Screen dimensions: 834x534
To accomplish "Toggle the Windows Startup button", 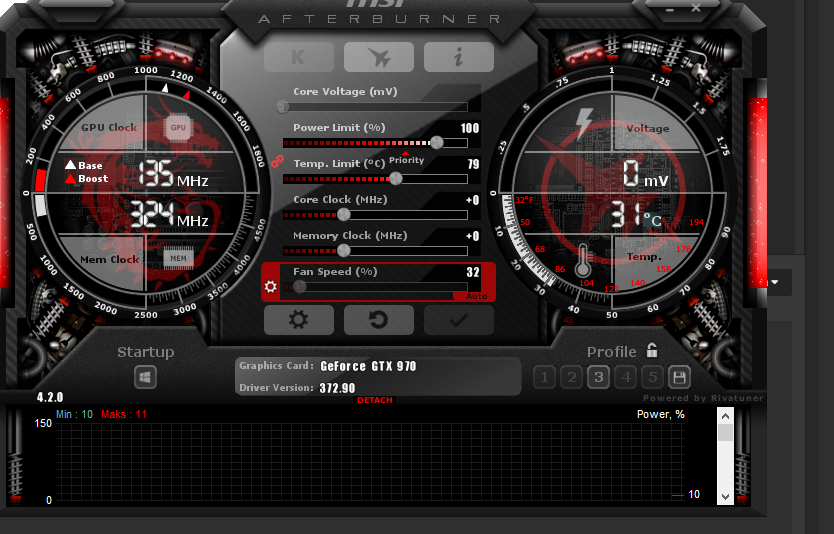I will point(145,378).
